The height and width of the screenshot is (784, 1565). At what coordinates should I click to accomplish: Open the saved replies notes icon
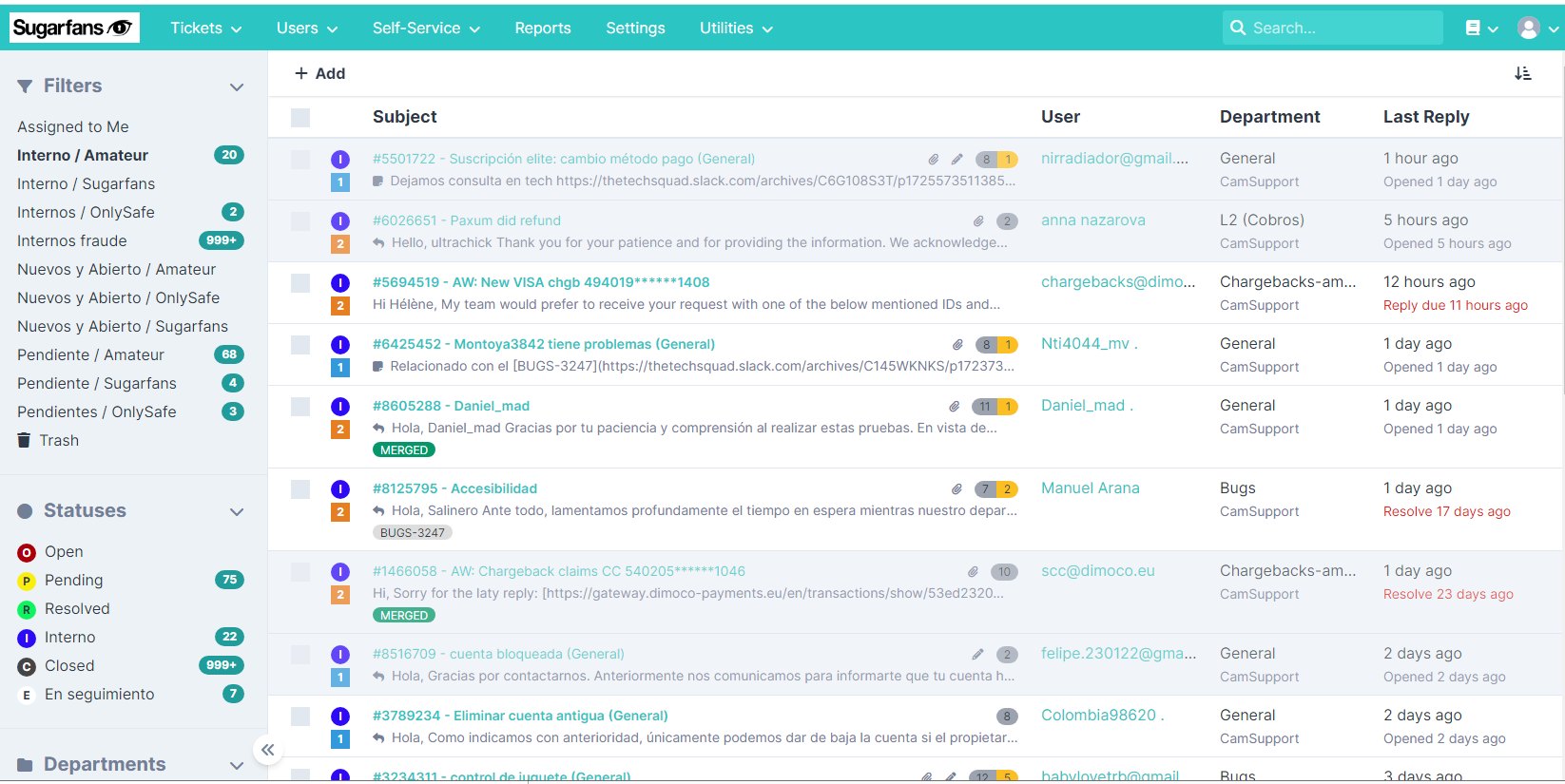(1473, 29)
